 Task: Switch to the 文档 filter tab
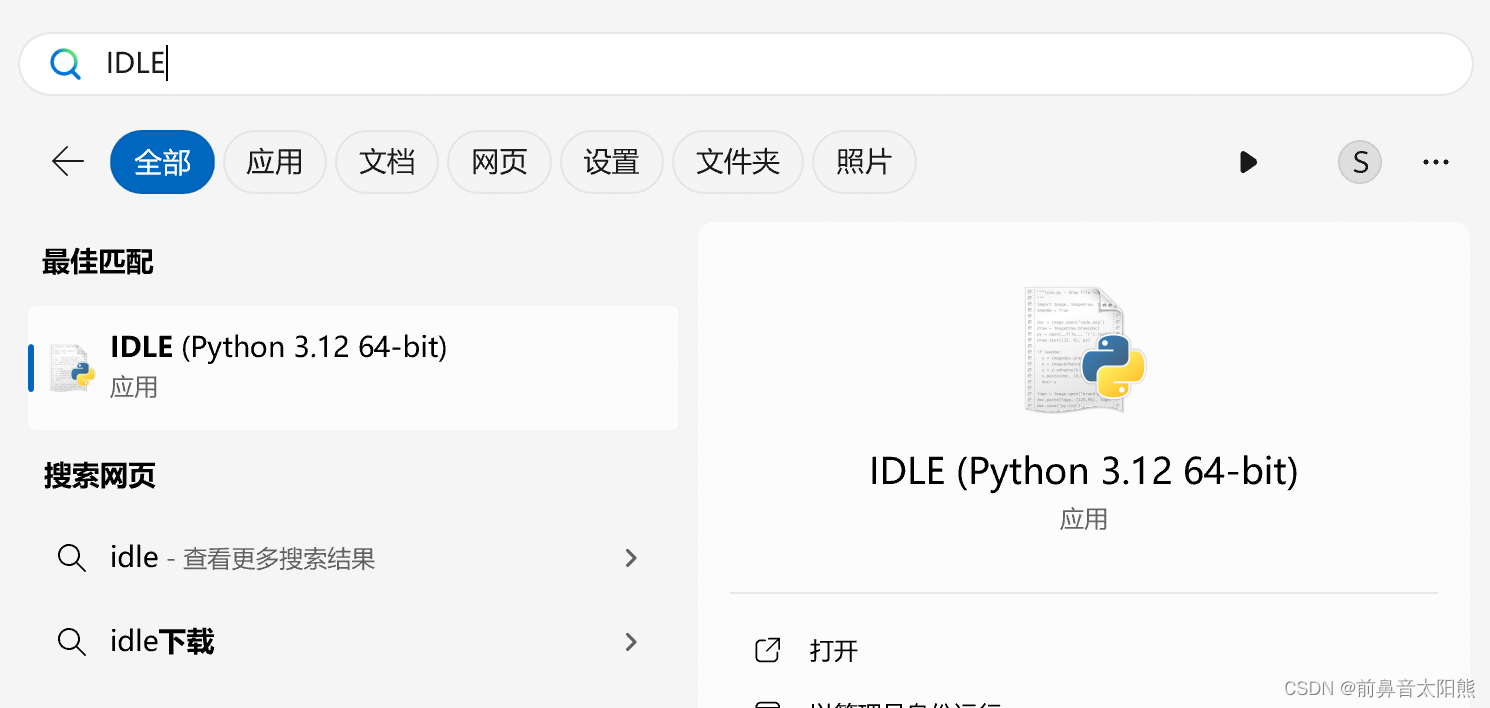click(x=386, y=162)
